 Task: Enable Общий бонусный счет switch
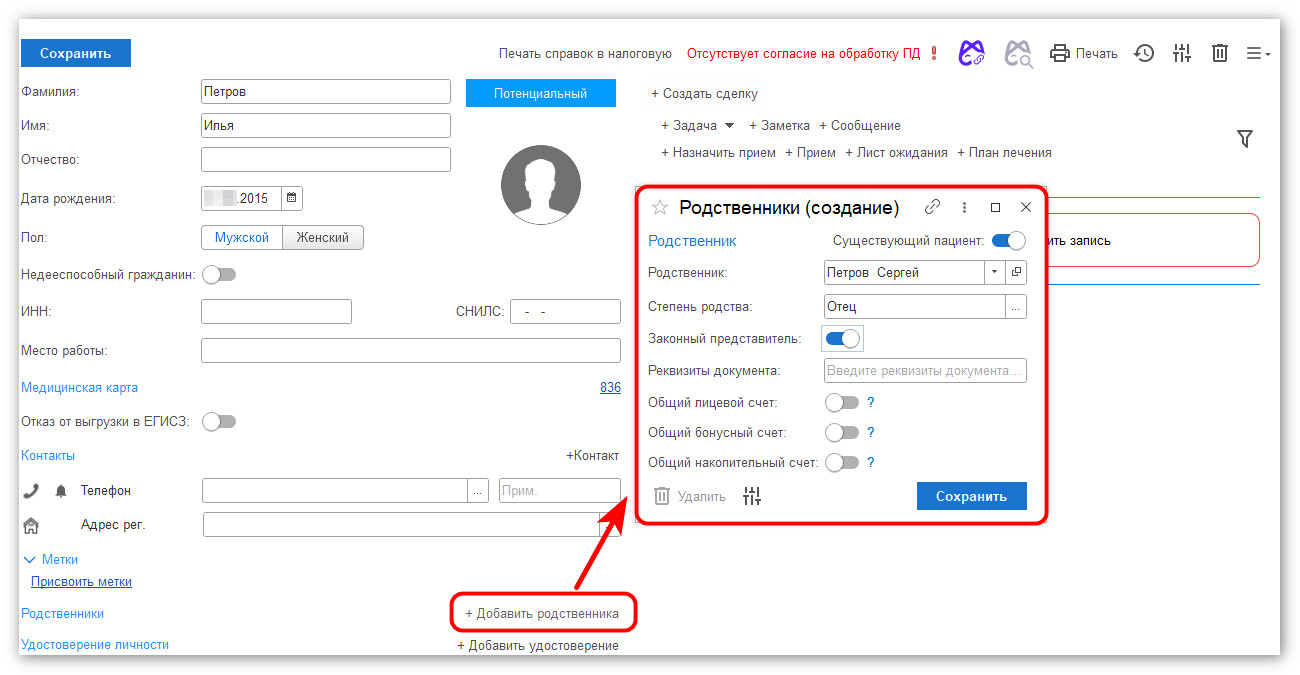pyautogui.click(x=842, y=433)
